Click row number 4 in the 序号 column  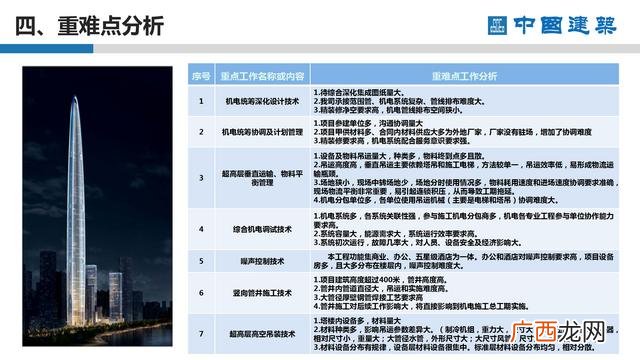(x=201, y=229)
